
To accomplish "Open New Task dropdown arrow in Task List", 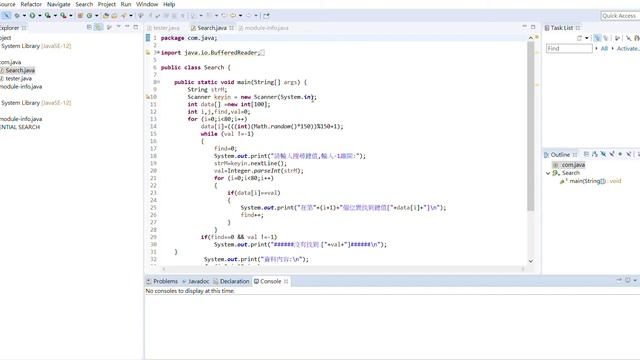I will (587, 38).
